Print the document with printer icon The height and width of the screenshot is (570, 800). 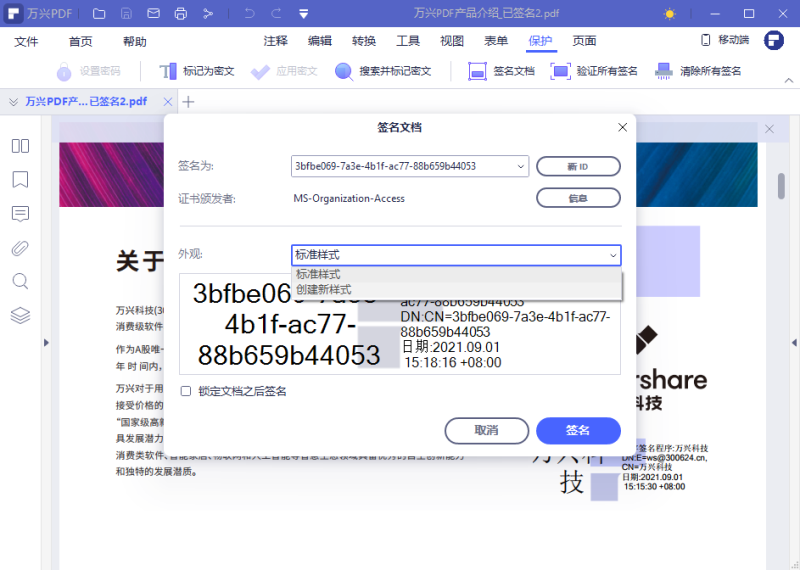point(181,14)
